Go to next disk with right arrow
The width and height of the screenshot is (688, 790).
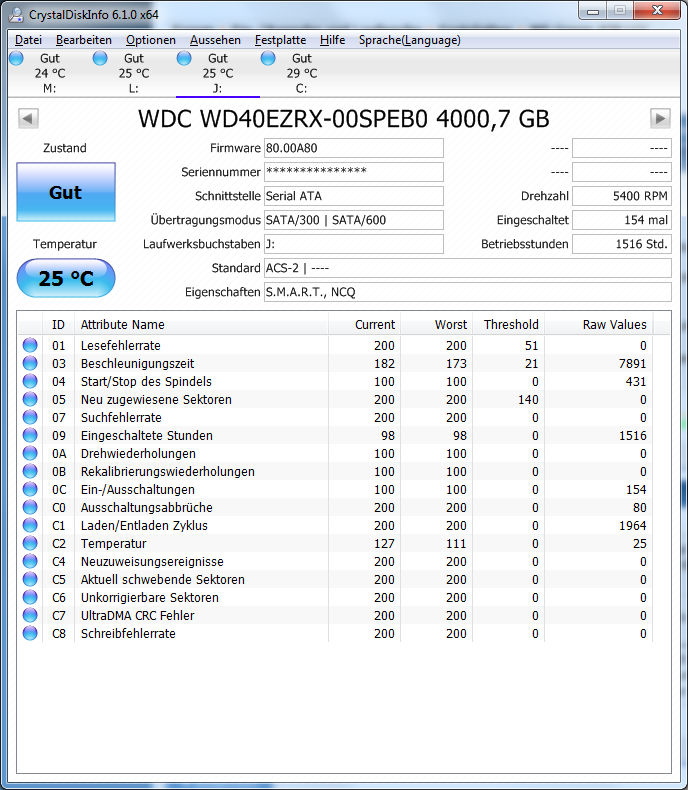[x=660, y=119]
